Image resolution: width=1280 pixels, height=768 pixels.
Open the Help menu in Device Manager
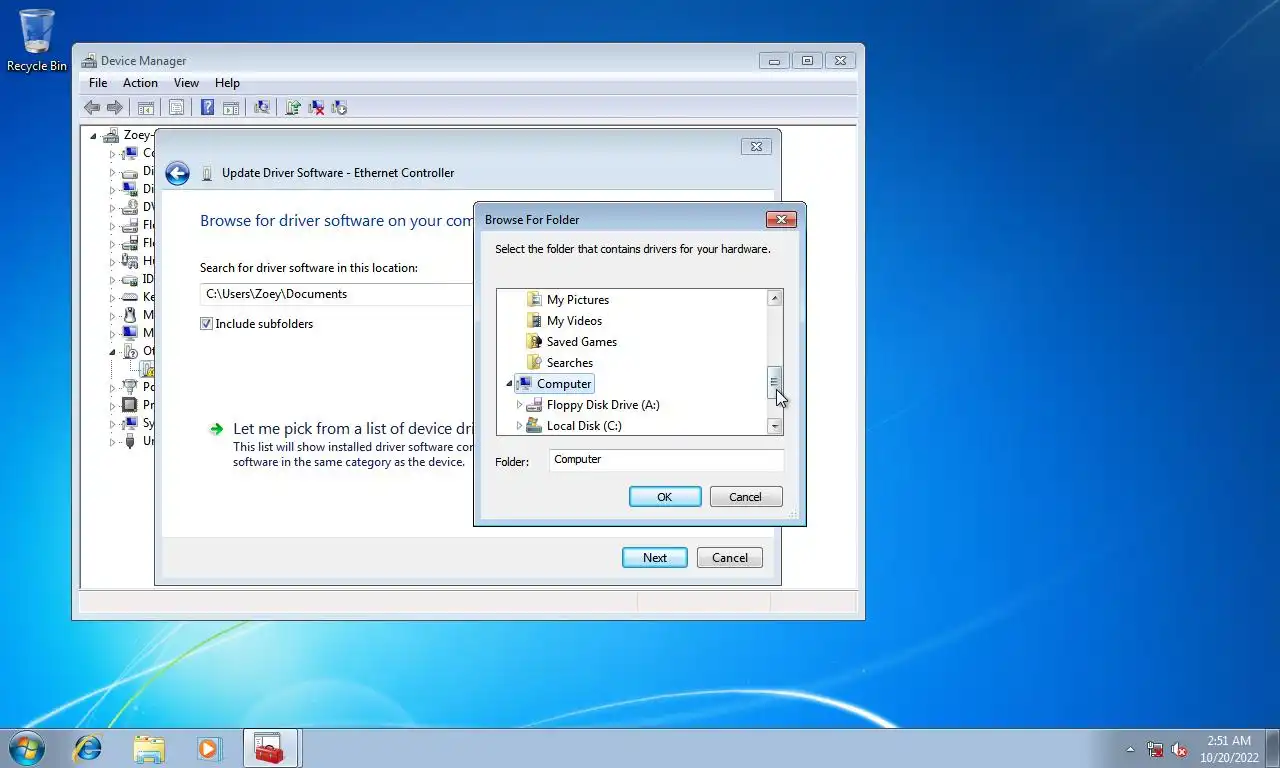(227, 83)
